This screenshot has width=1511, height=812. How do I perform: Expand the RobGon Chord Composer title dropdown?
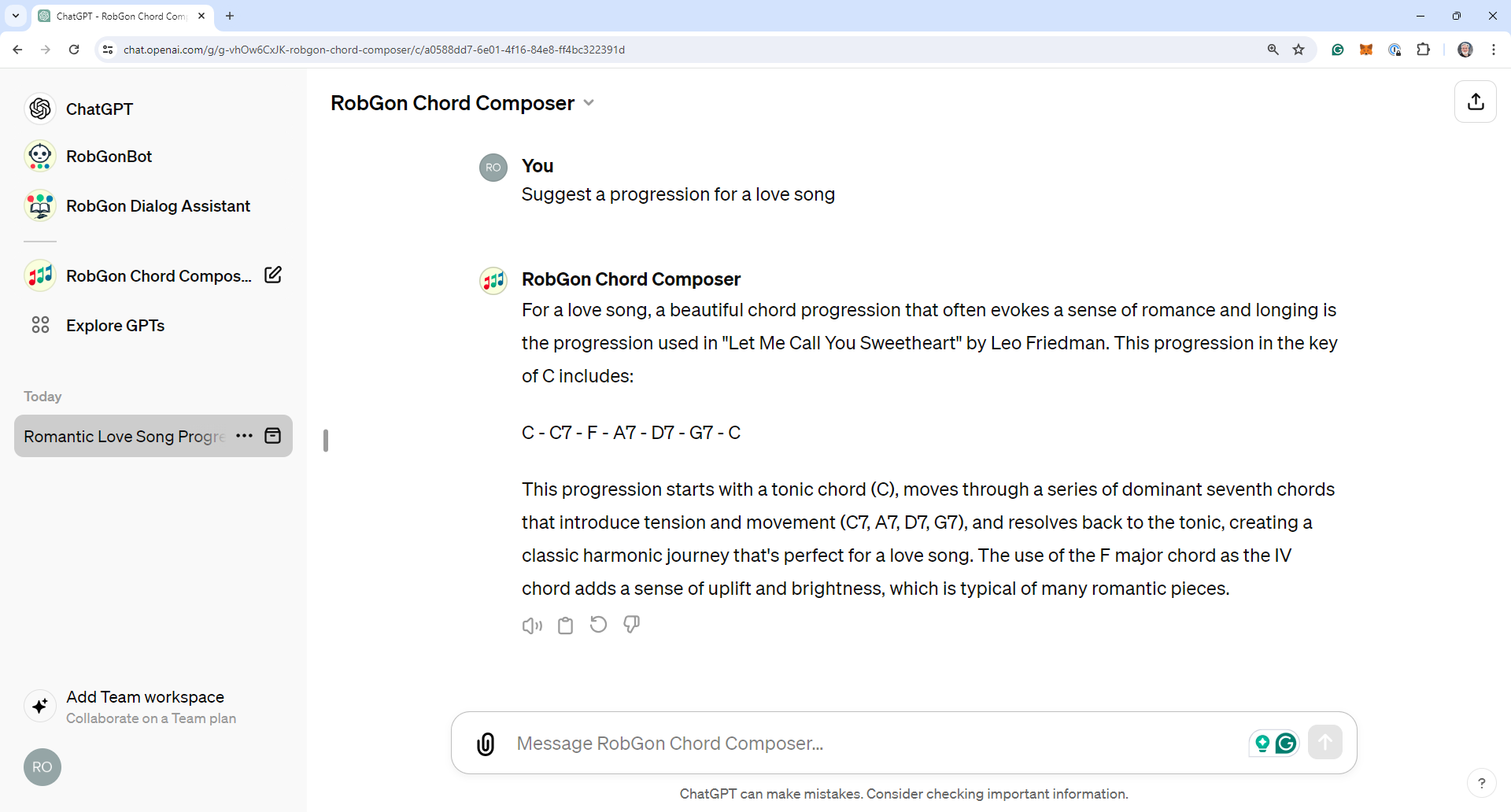[x=589, y=103]
